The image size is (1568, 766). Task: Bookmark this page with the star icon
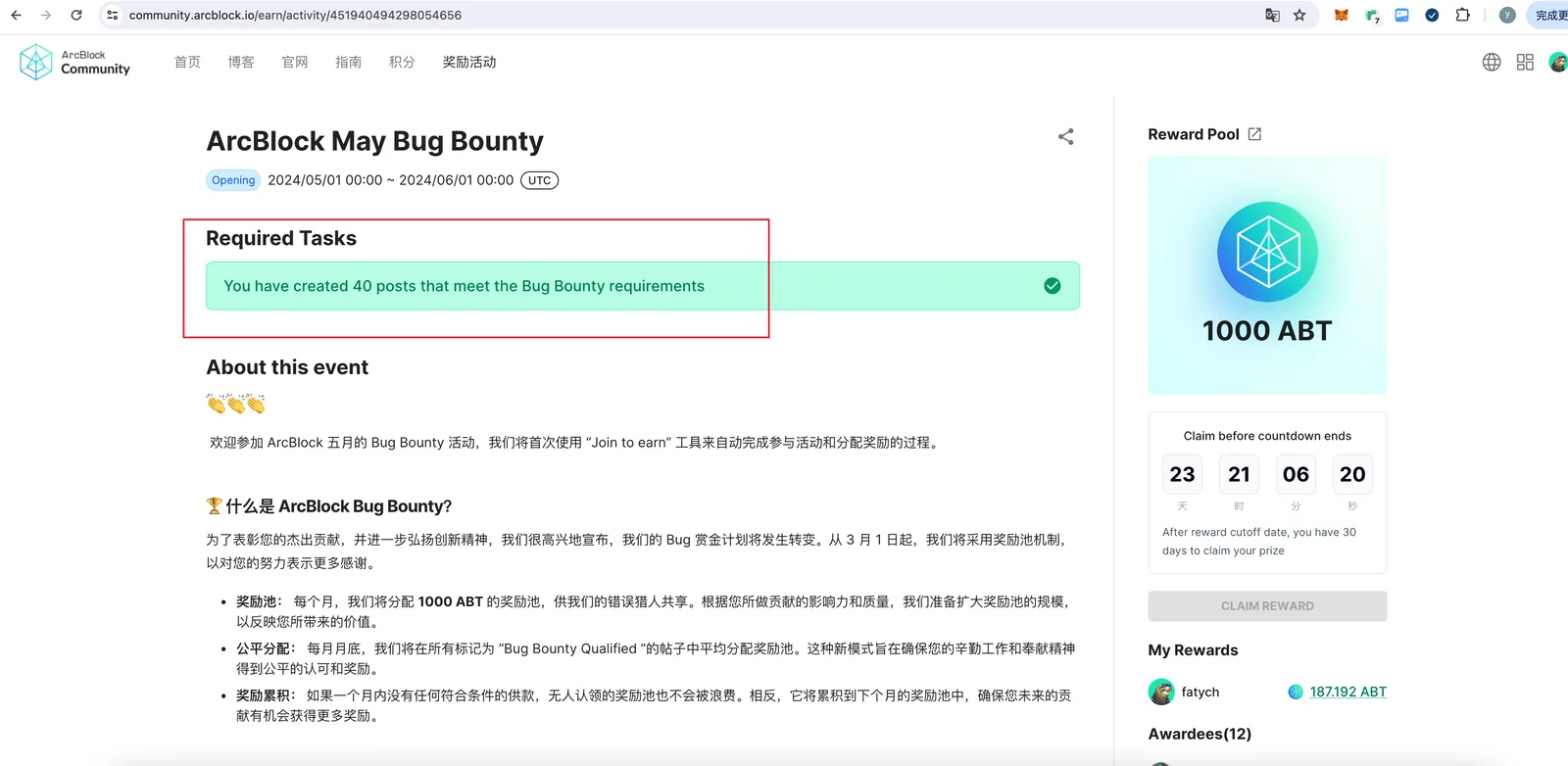click(x=1299, y=15)
